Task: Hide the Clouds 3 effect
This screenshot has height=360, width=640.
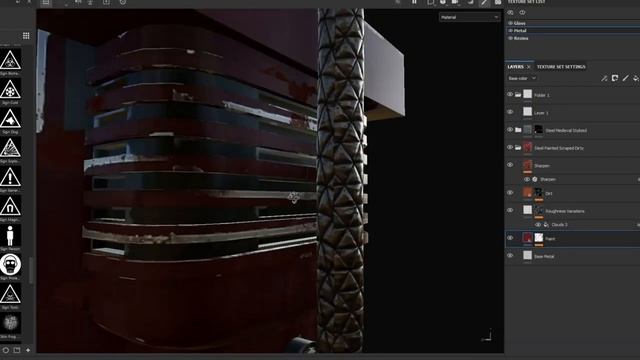Action: point(538,225)
